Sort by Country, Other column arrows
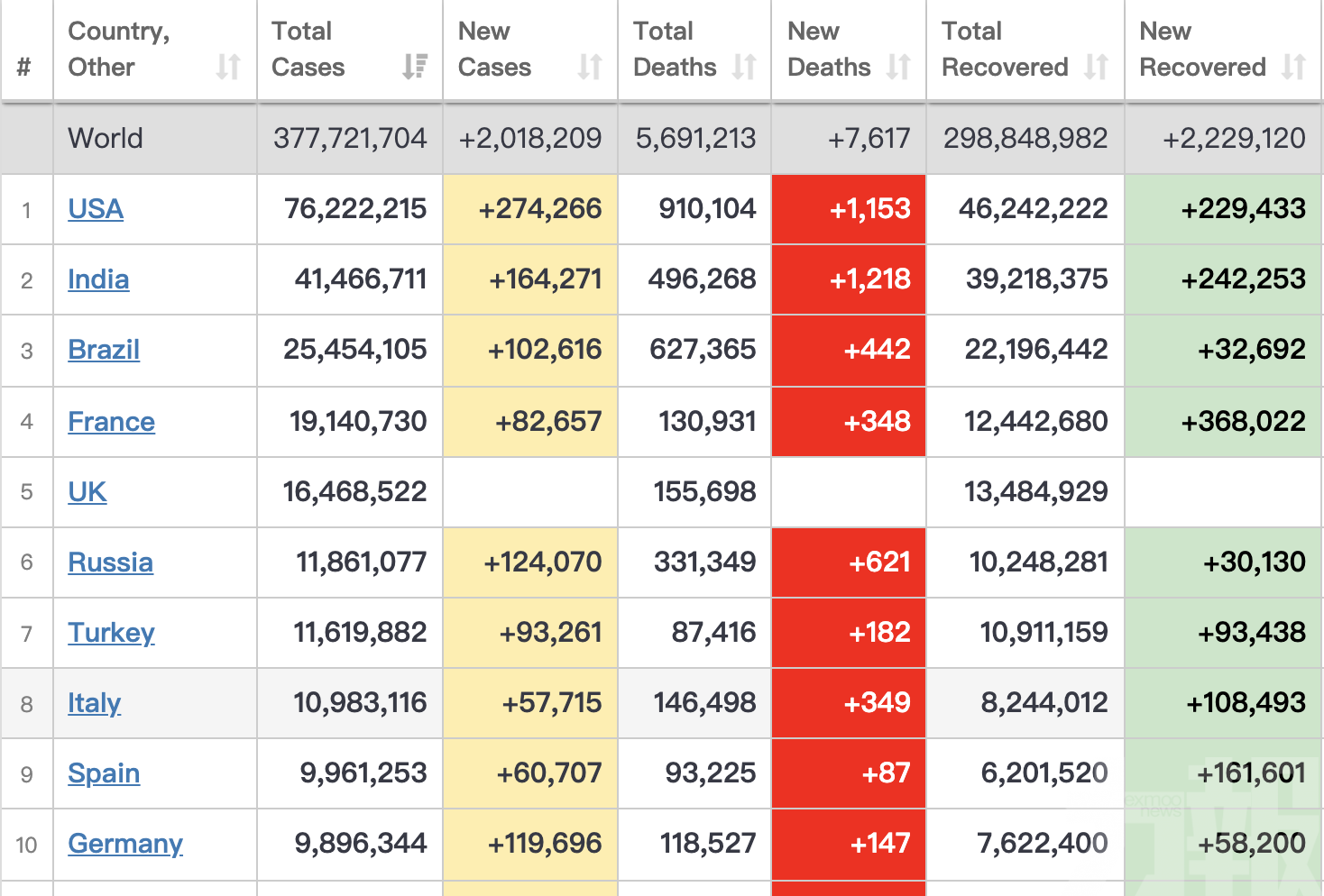 228,67
